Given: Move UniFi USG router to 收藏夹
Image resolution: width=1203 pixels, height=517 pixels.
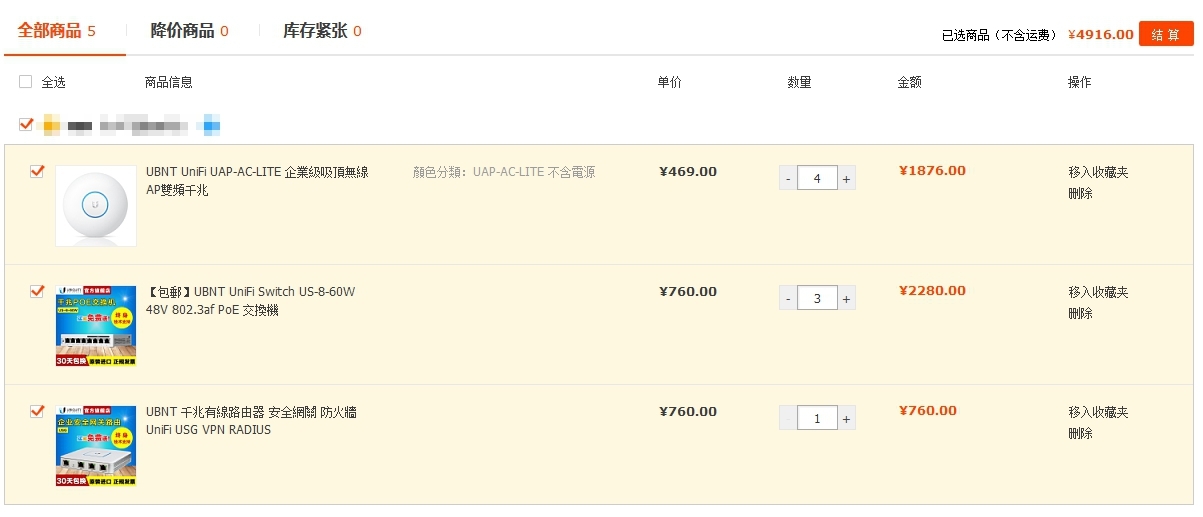Looking at the screenshot, I should click(1098, 412).
